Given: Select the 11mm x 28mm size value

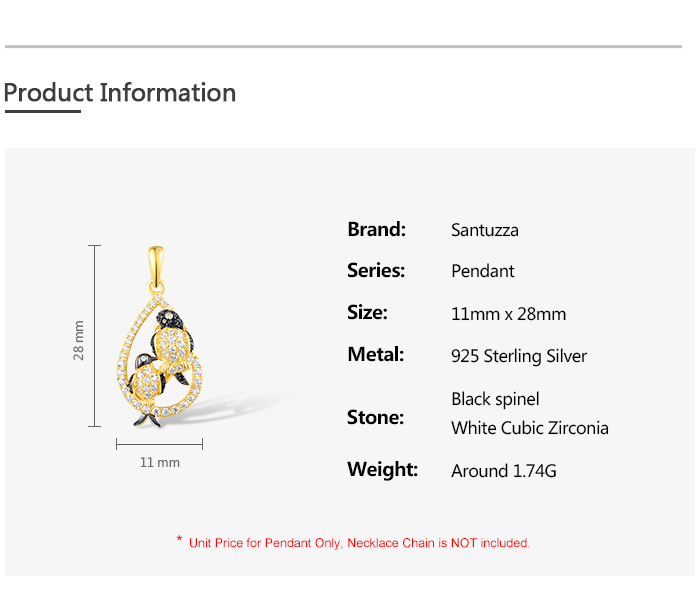Looking at the screenshot, I should click(x=508, y=314).
